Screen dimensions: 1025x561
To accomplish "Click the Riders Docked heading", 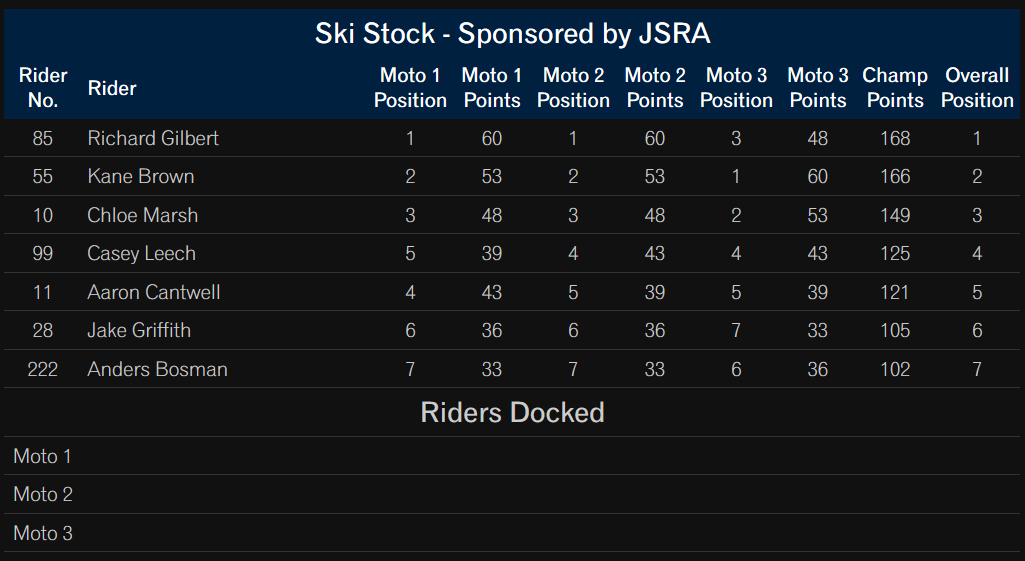I will coord(512,413).
